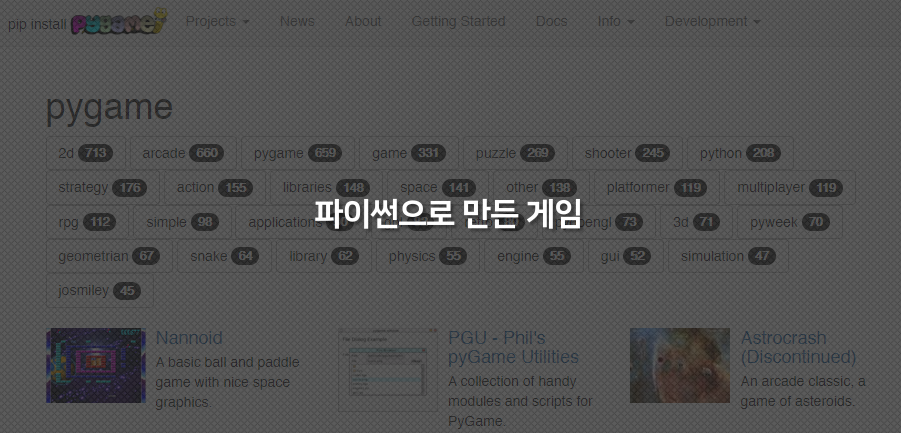This screenshot has width=901, height=433.
Task: Open PGU - Phil's pyGame Utilities link
Action: [513, 347]
